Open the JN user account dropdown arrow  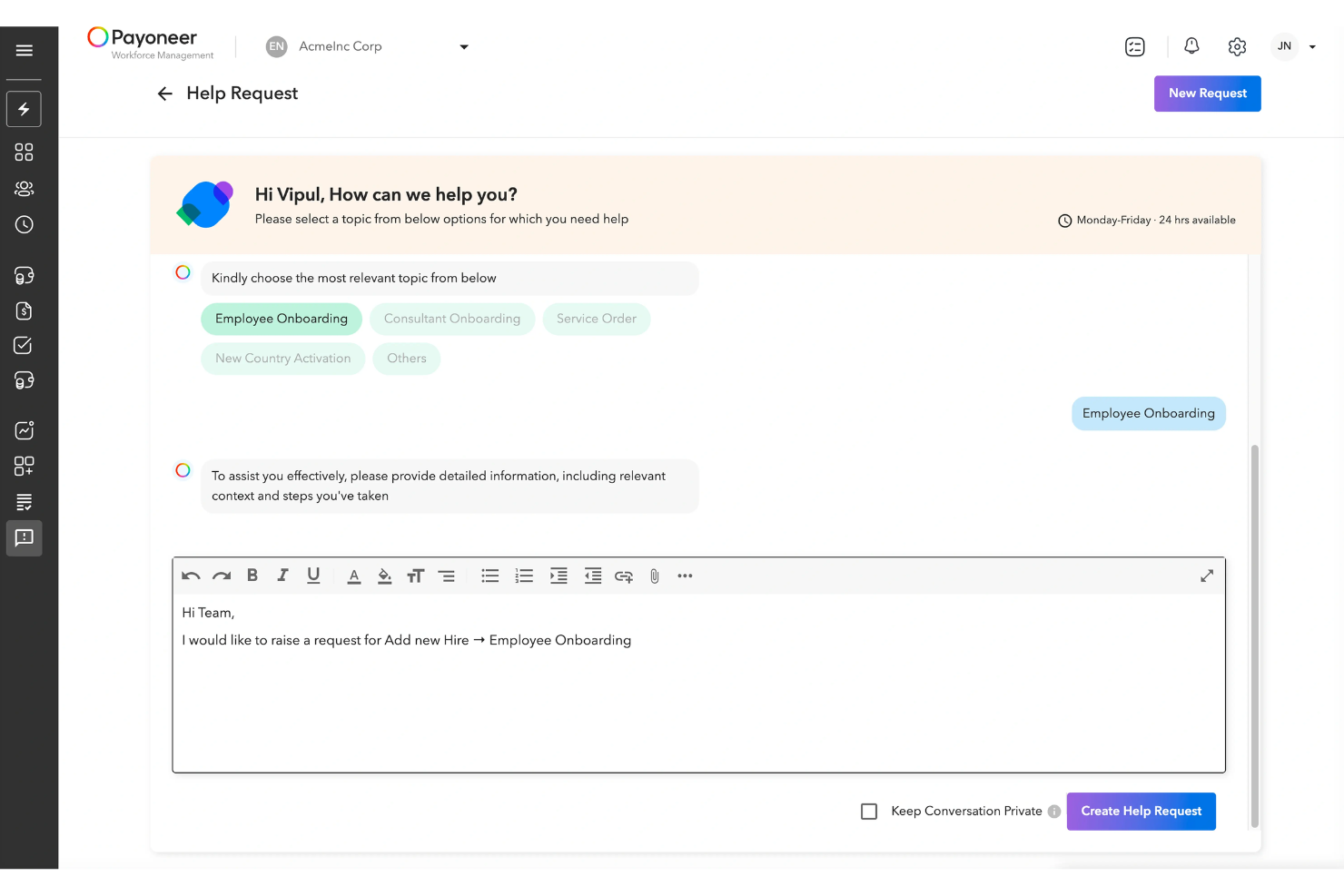point(1312,47)
